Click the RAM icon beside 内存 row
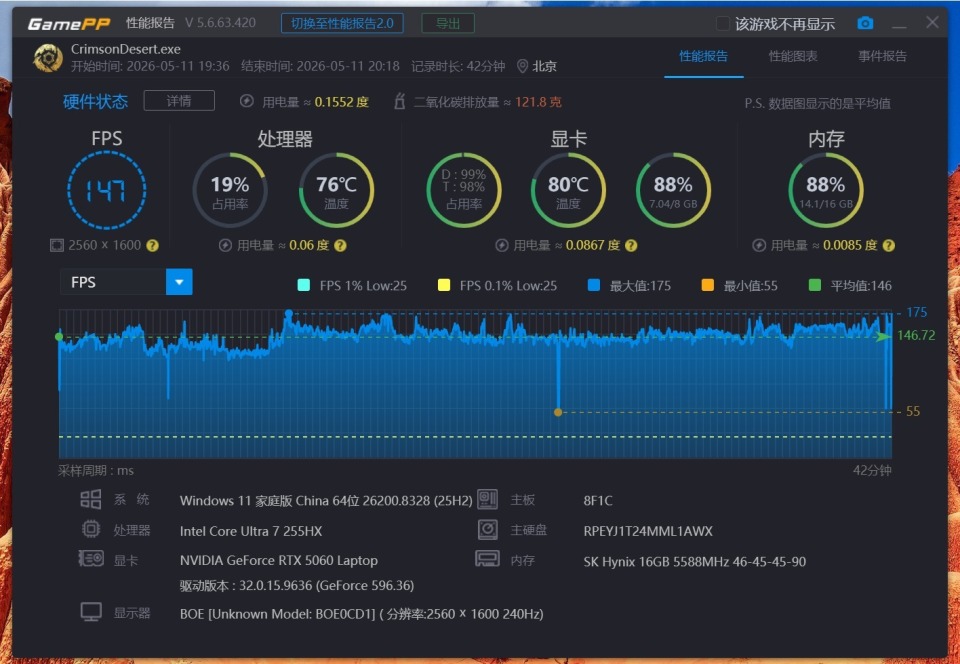Image resolution: width=960 pixels, height=664 pixels. [x=487, y=559]
